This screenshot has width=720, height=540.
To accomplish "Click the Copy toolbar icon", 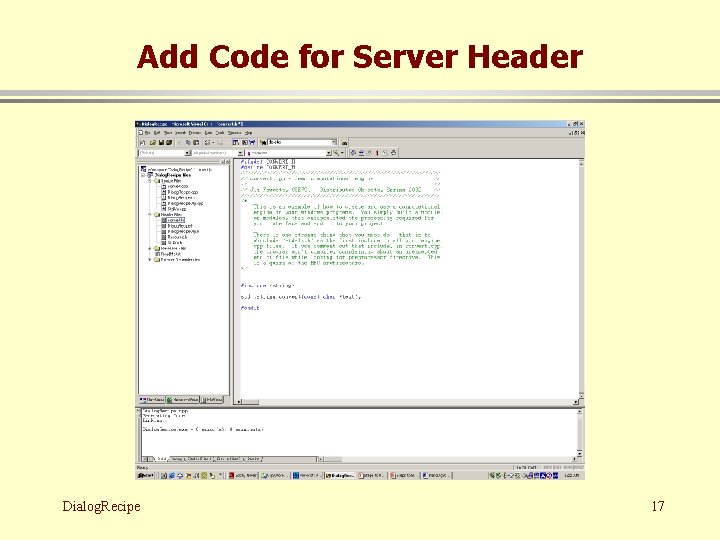I will coord(188,142).
